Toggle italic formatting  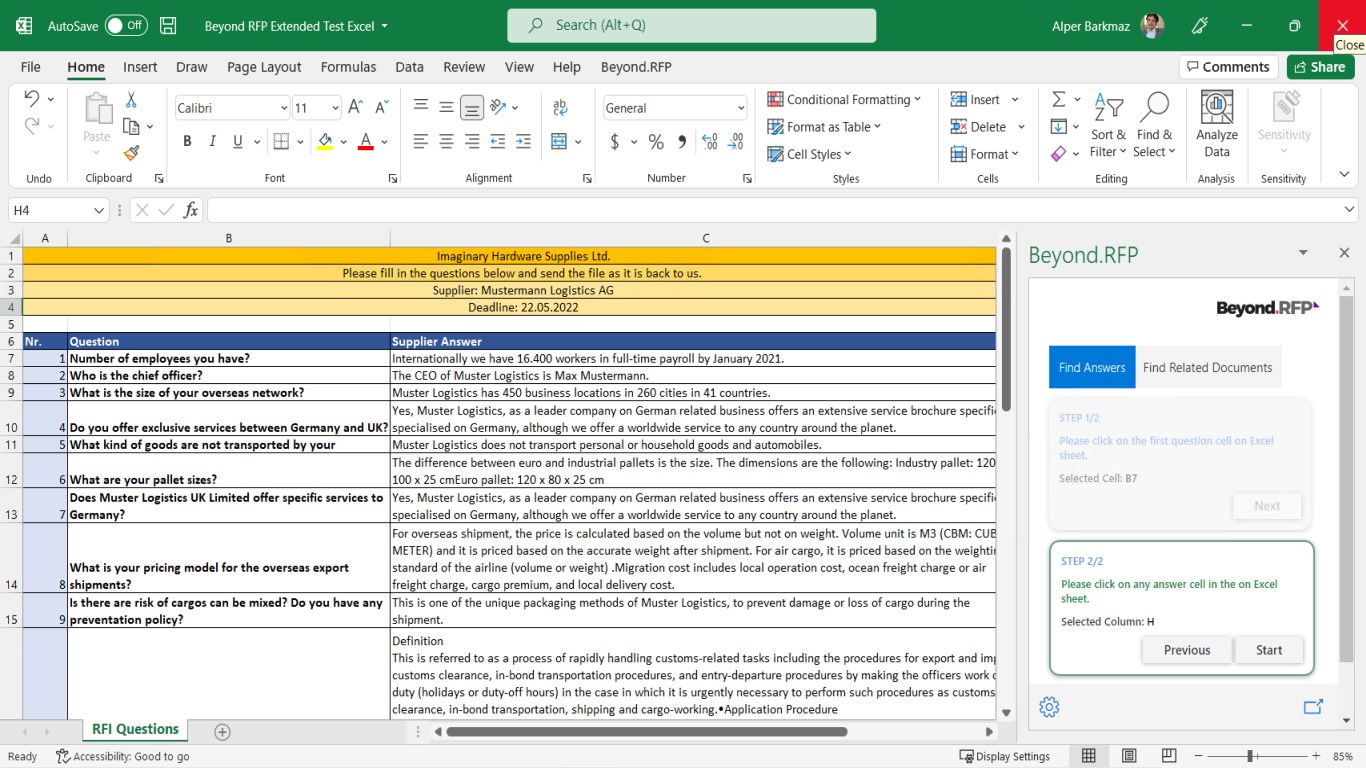pyautogui.click(x=212, y=141)
